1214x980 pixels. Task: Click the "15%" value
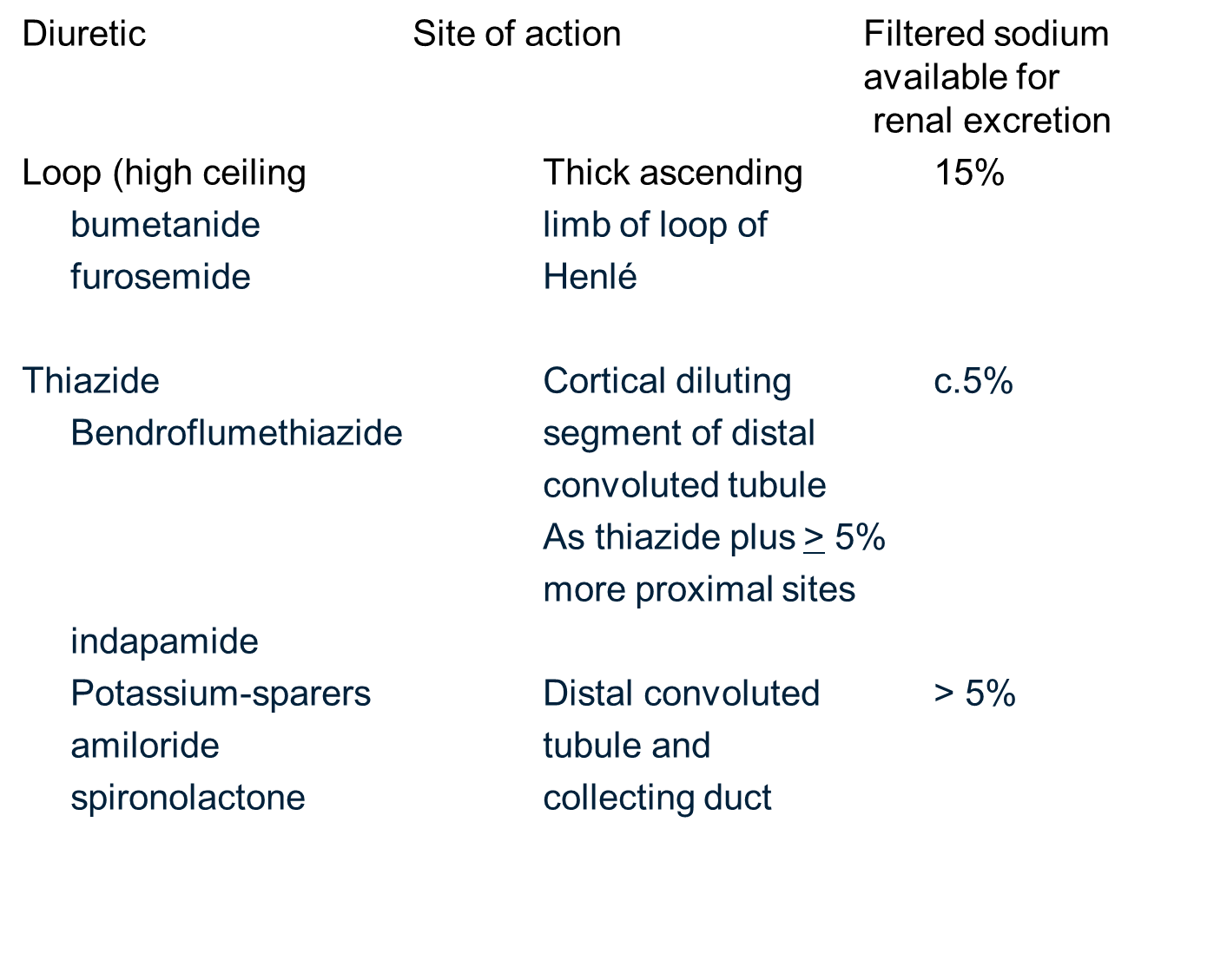coord(969,173)
